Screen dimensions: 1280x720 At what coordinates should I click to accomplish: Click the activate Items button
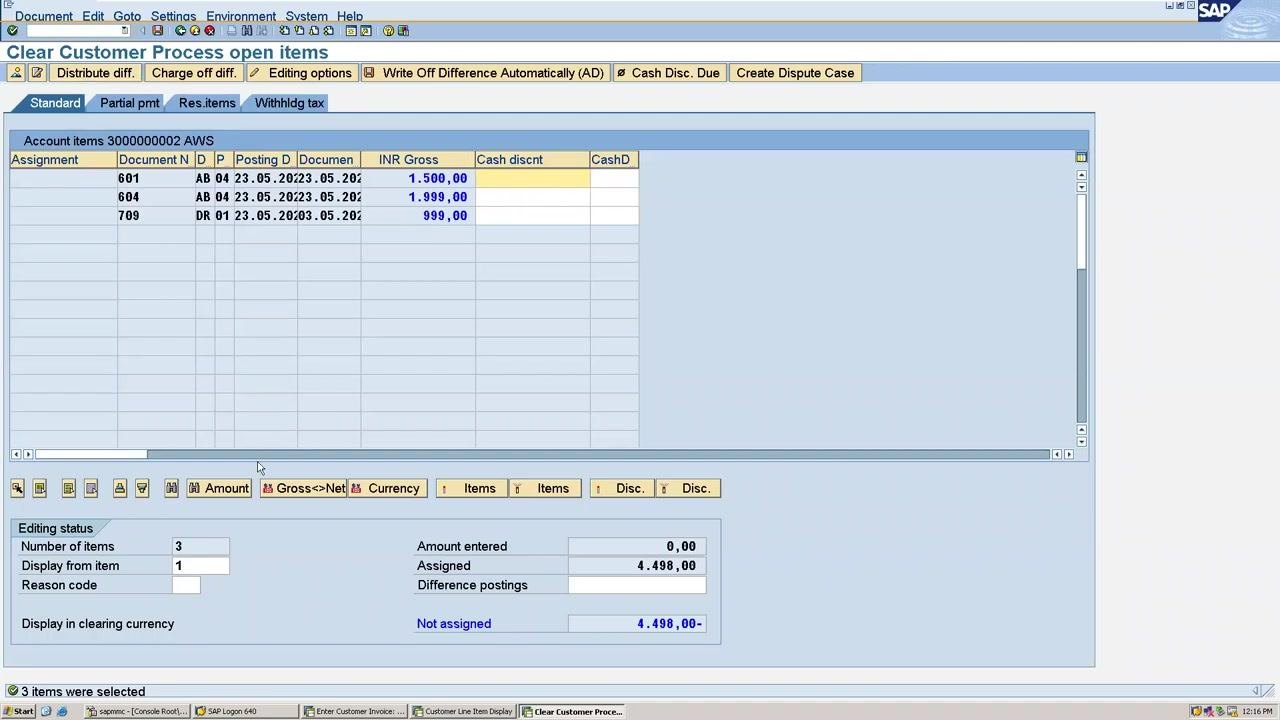click(x=471, y=488)
